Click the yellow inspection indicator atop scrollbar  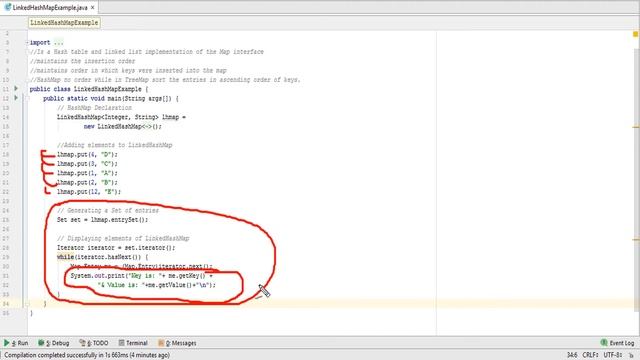point(636,34)
